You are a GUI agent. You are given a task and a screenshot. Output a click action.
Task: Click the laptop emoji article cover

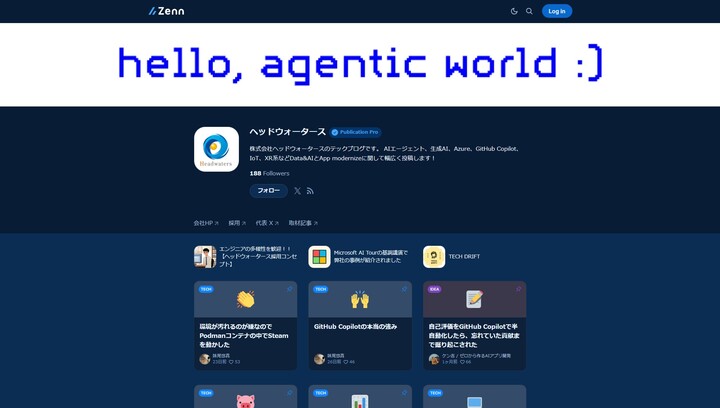[474, 397]
